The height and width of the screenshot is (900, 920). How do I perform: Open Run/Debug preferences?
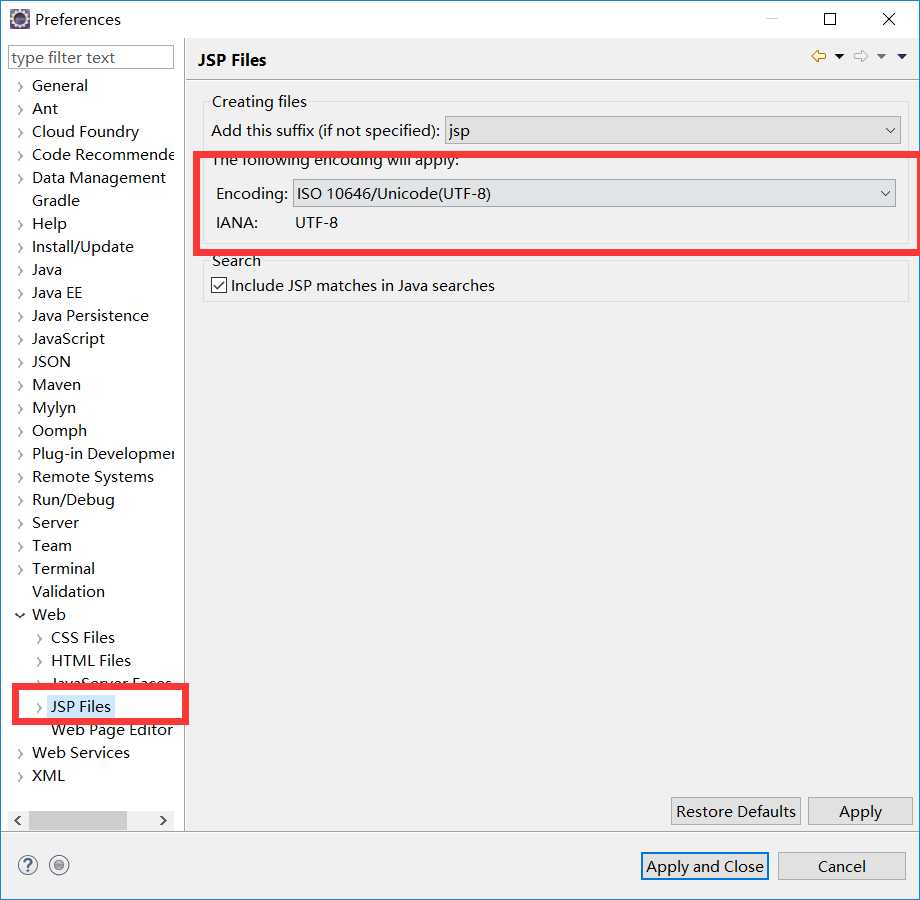(73, 499)
